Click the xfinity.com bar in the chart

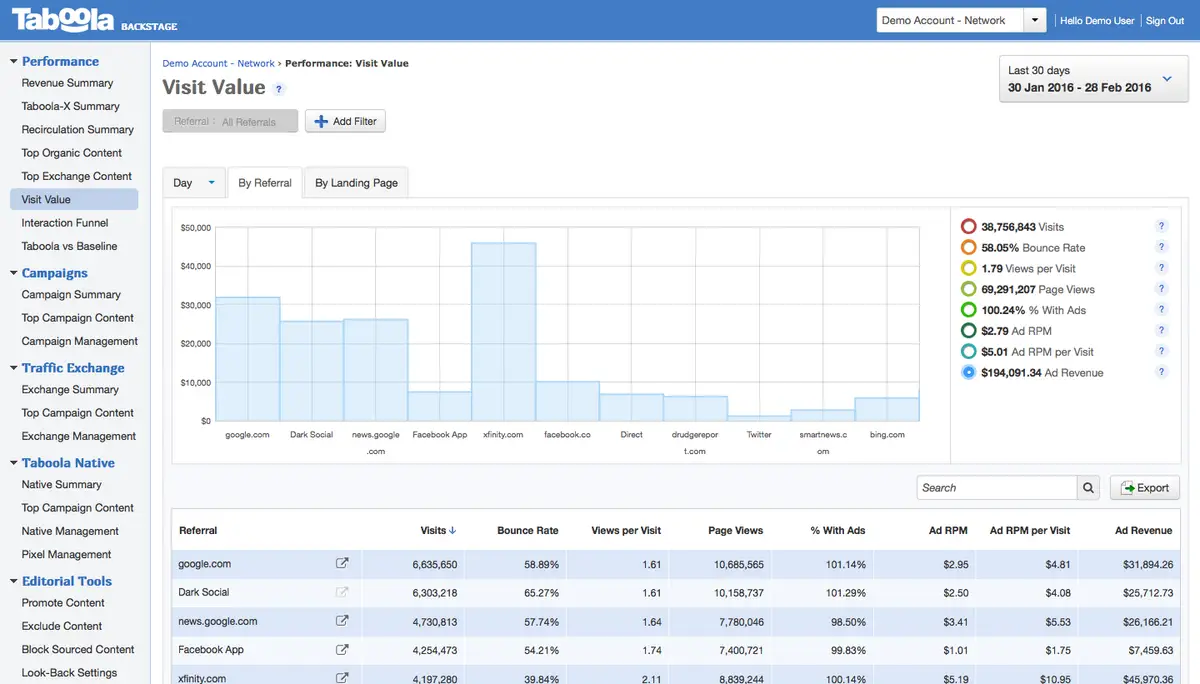click(x=503, y=331)
